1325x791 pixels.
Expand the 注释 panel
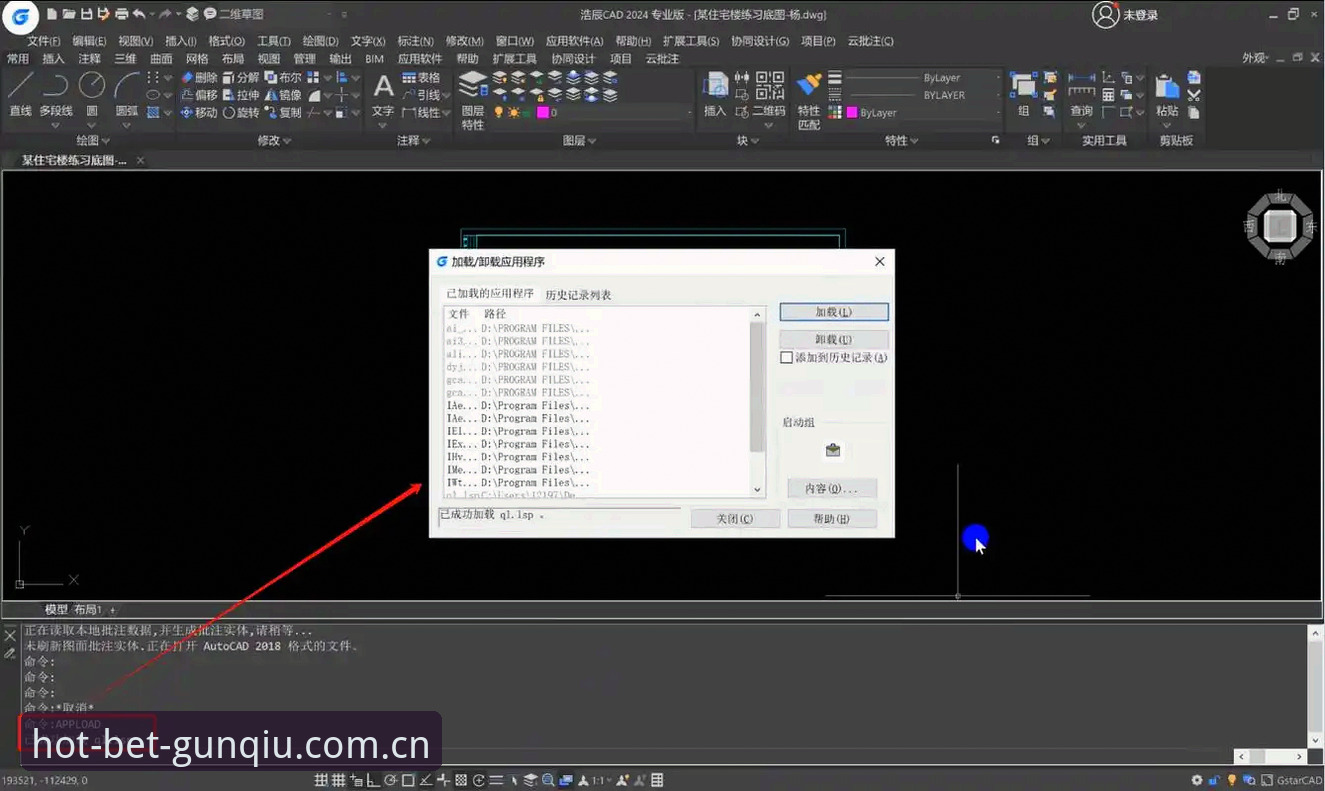(x=413, y=141)
